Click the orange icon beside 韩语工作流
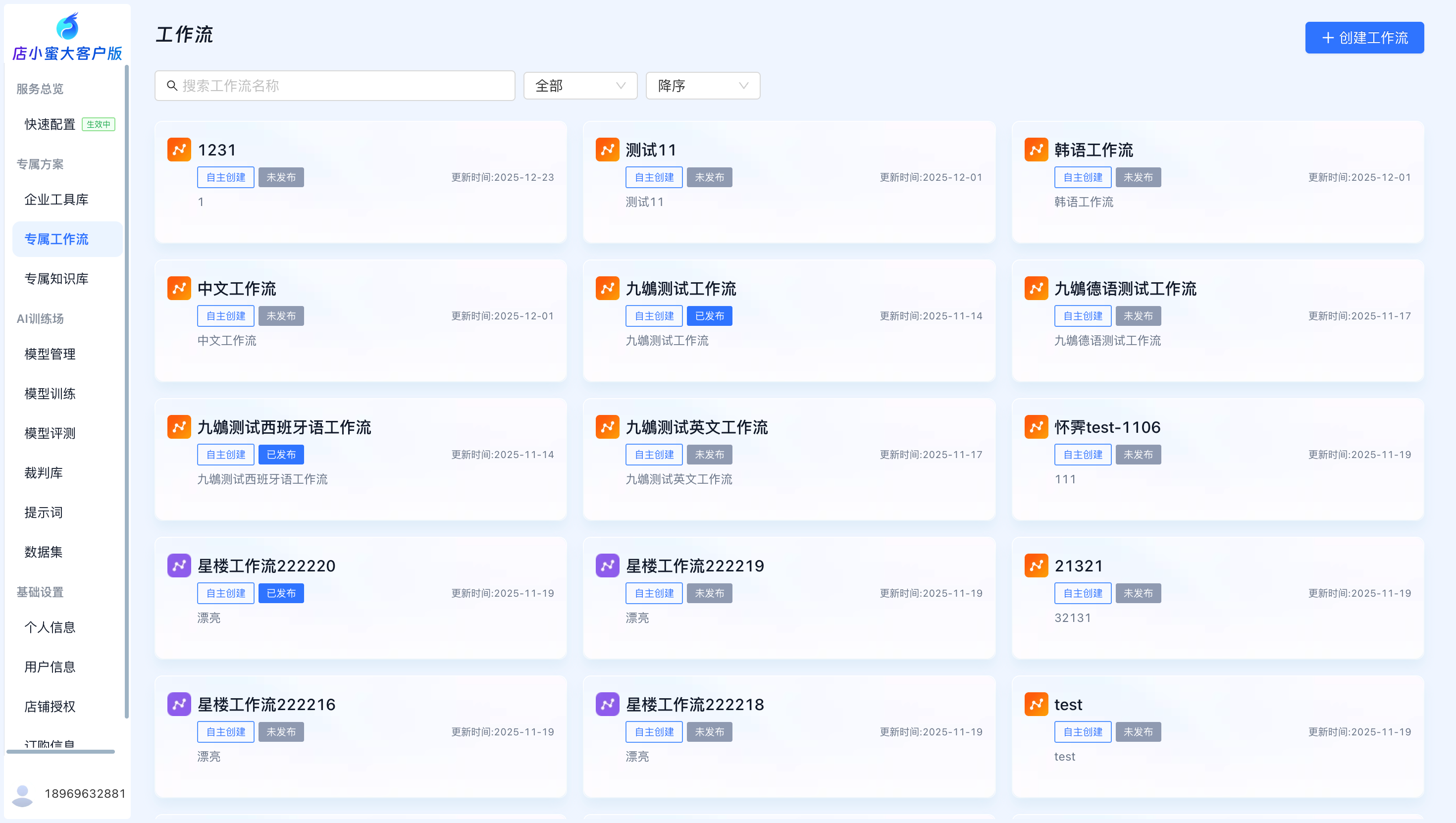Image resolution: width=1456 pixels, height=823 pixels. coord(1036,150)
